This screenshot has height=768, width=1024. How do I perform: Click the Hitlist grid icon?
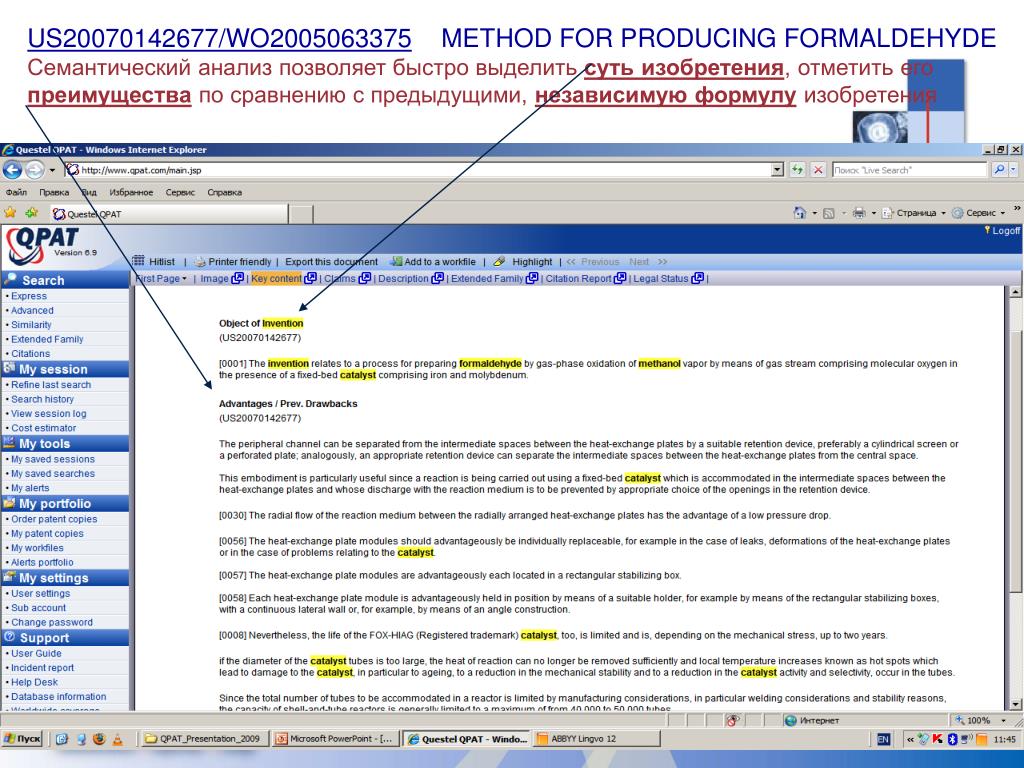point(138,261)
